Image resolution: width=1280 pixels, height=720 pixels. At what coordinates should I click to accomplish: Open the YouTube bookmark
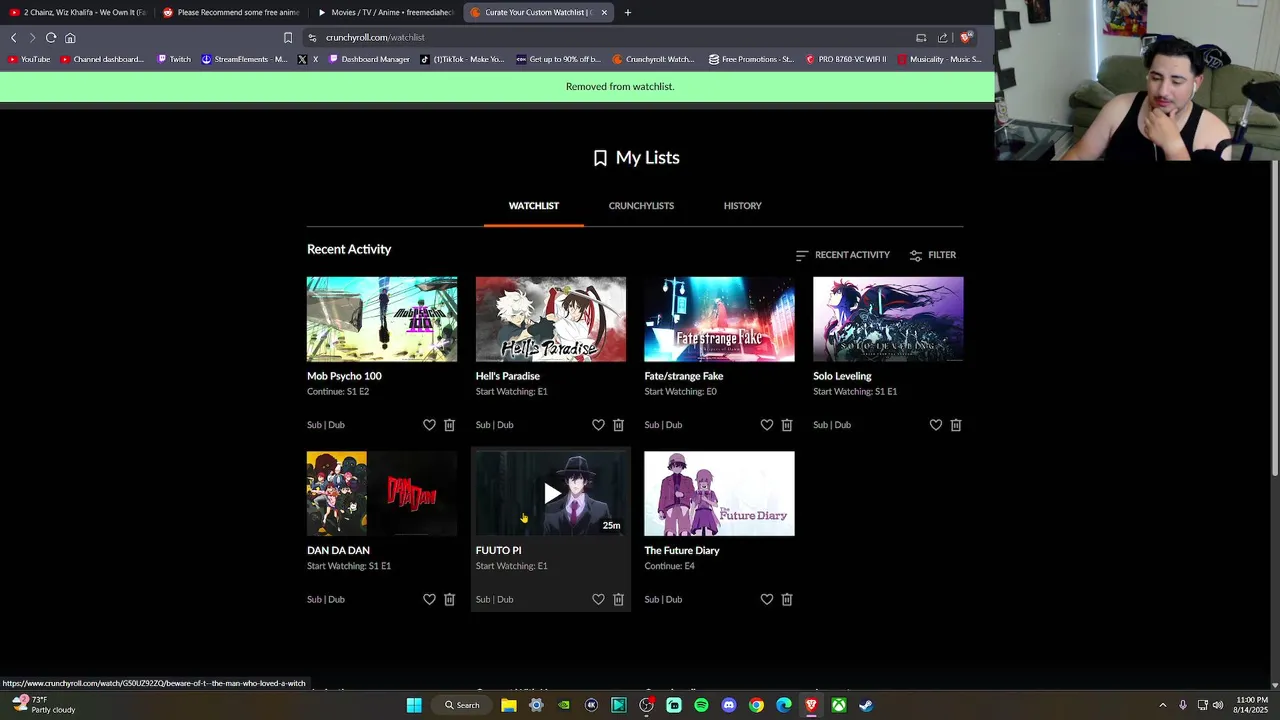tap(29, 59)
